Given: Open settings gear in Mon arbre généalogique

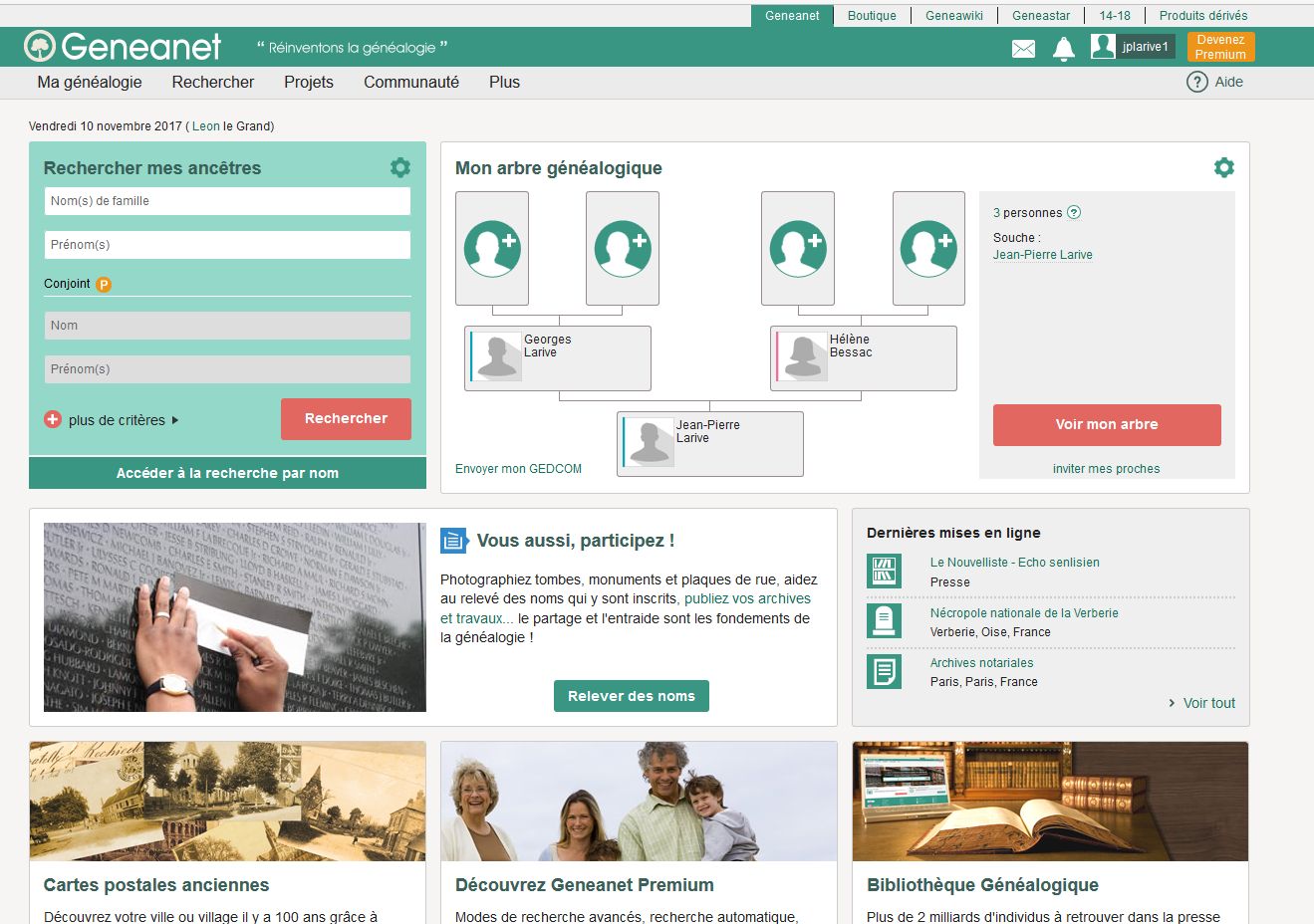Looking at the screenshot, I should (x=1224, y=167).
